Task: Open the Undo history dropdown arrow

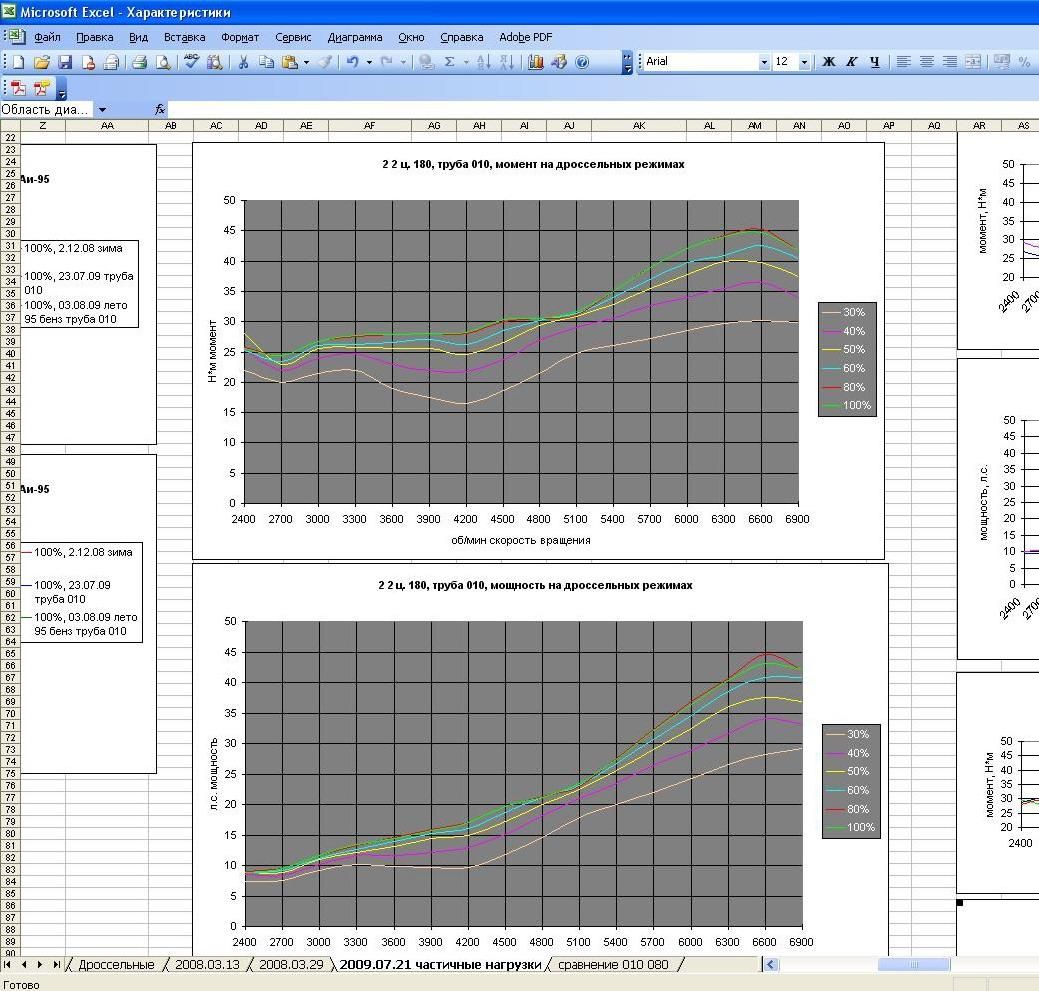Action: coord(369,62)
